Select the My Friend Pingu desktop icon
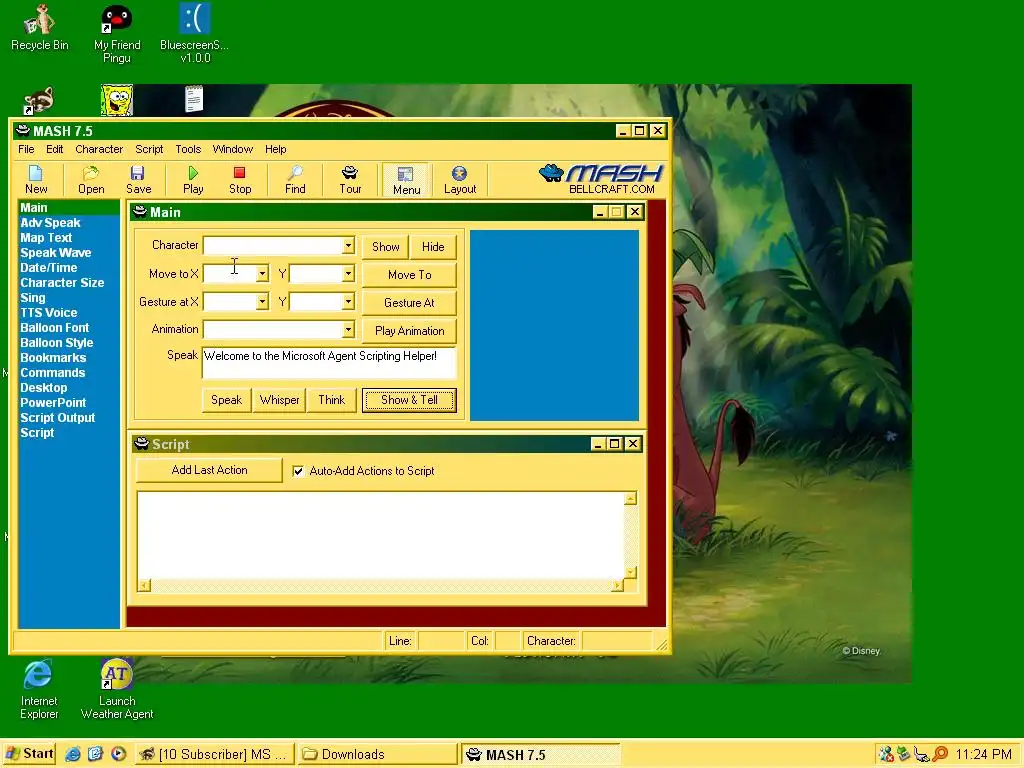This screenshot has height=768, width=1024. click(117, 34)
